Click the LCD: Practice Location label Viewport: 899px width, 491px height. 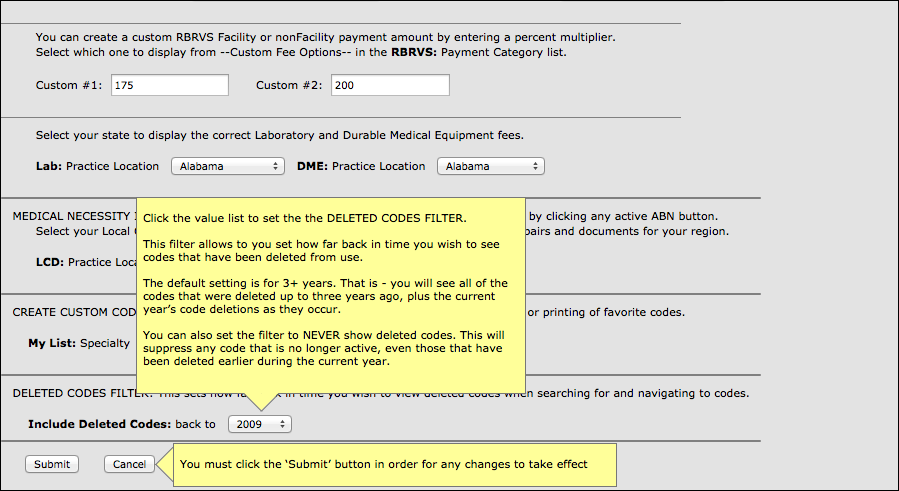point(86,262)
